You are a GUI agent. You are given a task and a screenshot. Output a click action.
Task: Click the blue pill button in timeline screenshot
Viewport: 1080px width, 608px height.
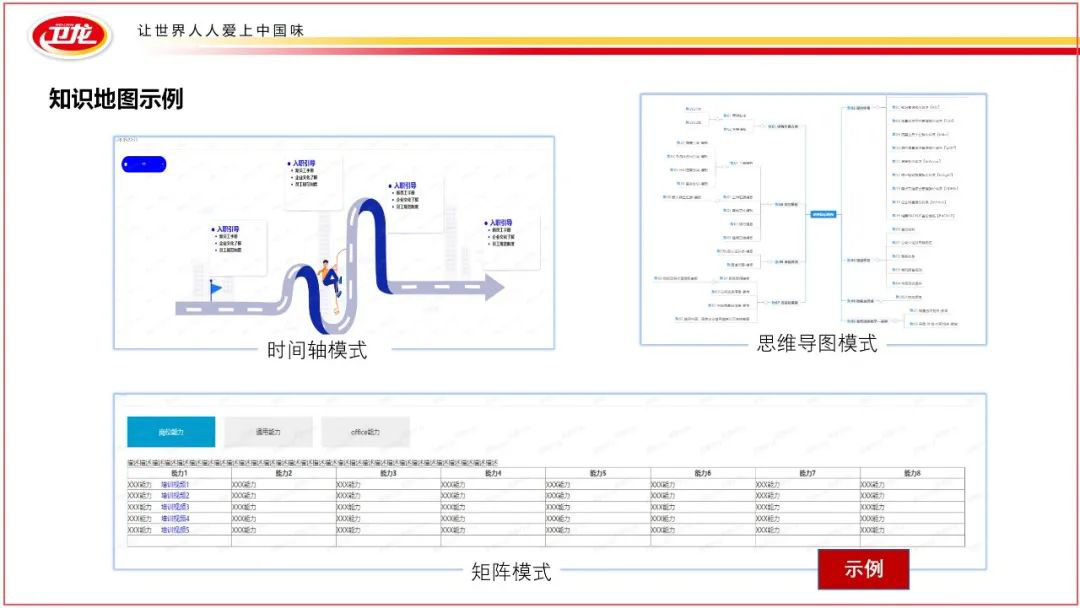click(143, 164)
